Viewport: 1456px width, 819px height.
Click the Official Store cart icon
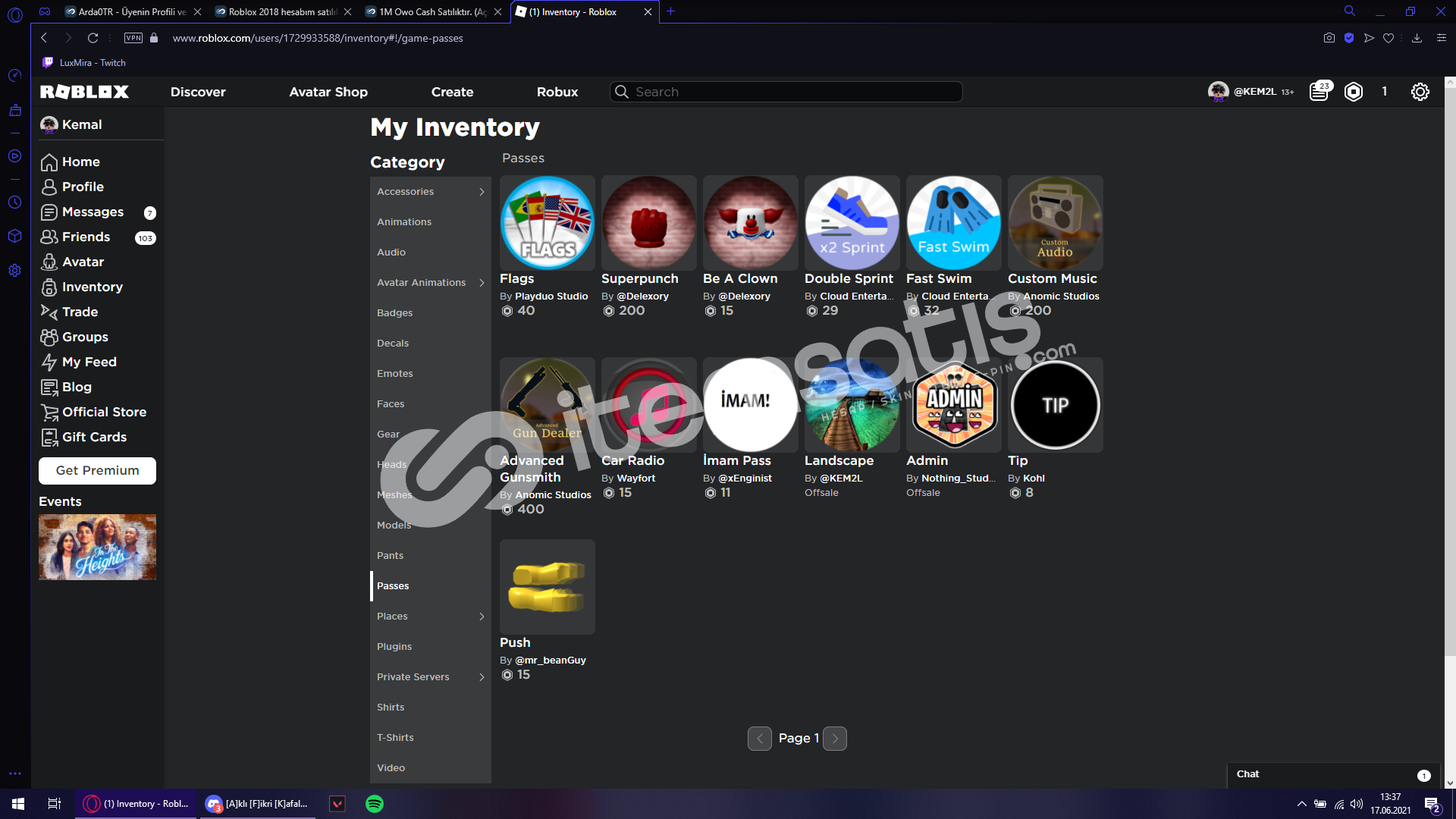tap(49, 413)
